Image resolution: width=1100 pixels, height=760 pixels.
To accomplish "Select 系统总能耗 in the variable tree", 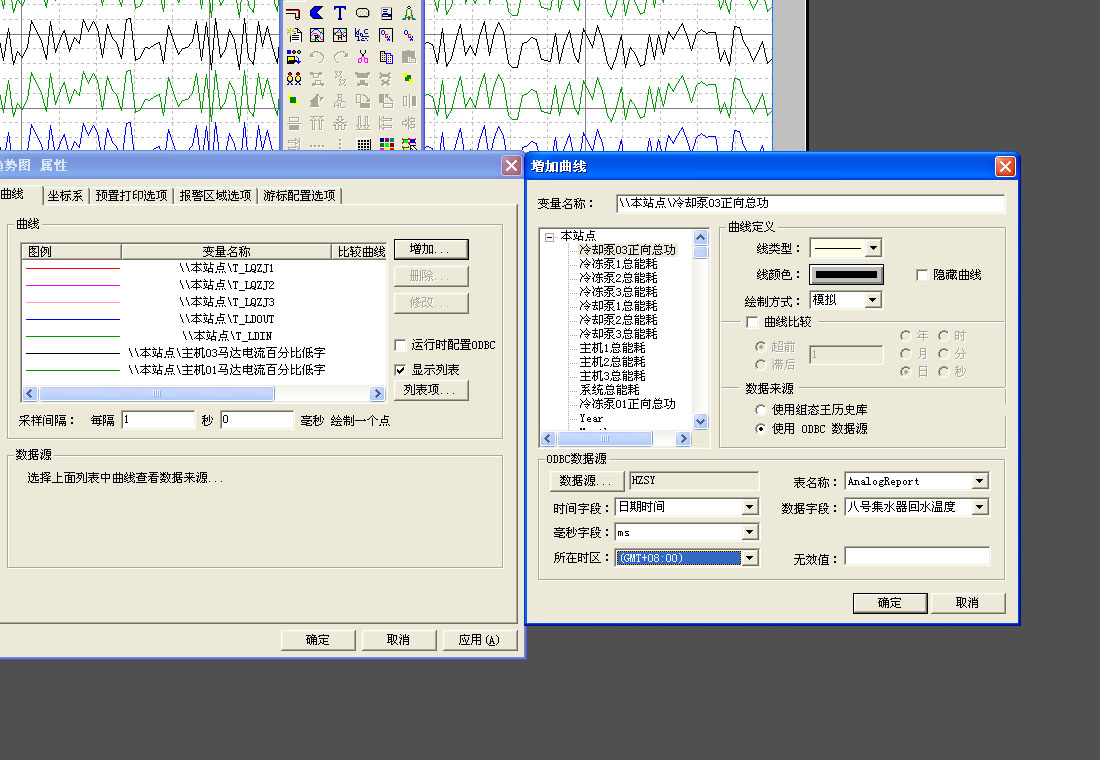I will (609, 390).
